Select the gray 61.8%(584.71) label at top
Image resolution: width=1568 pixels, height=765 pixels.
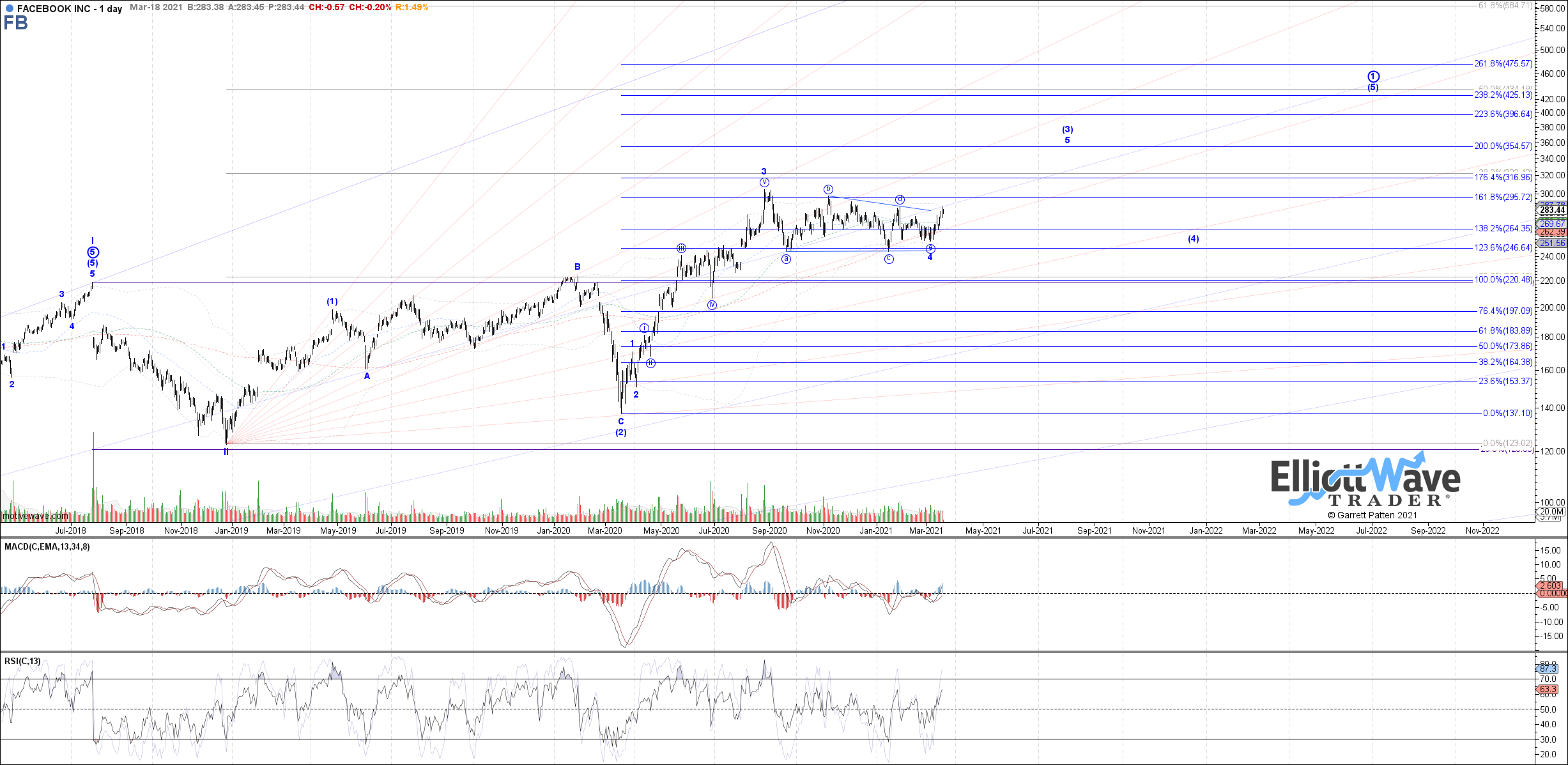(1505, 5)
